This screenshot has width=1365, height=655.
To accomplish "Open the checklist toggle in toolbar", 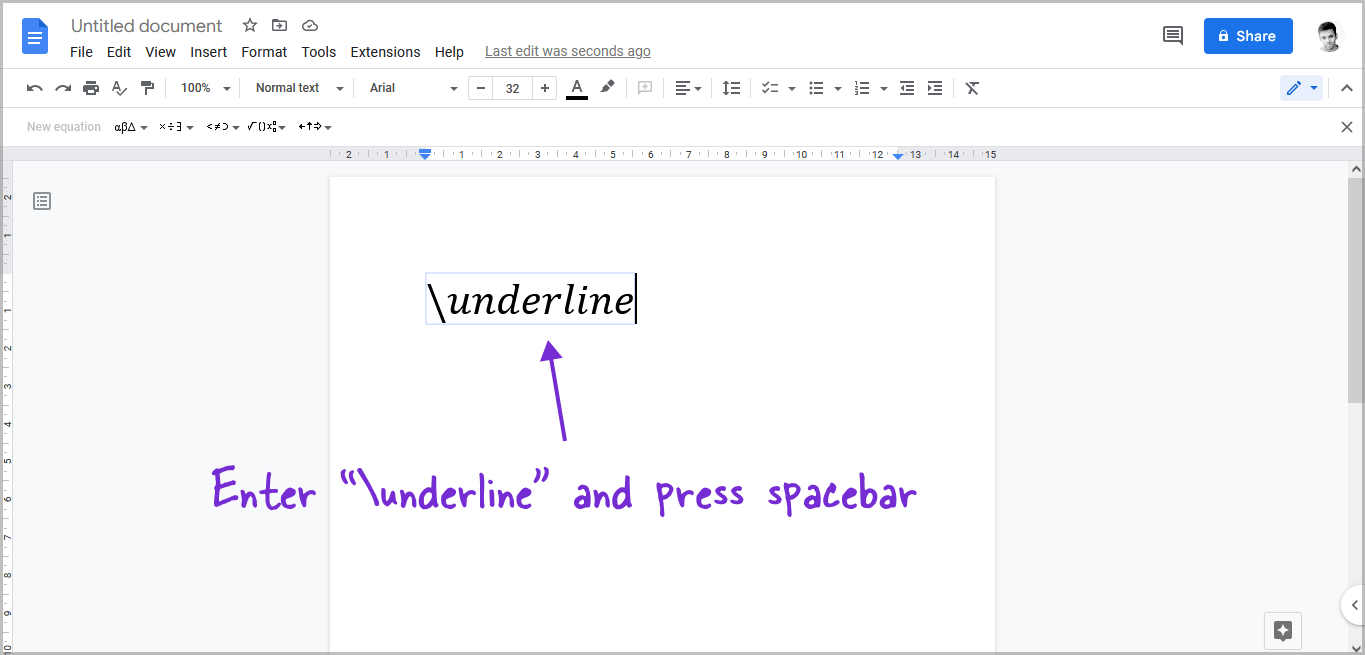I will pos(769,88).
